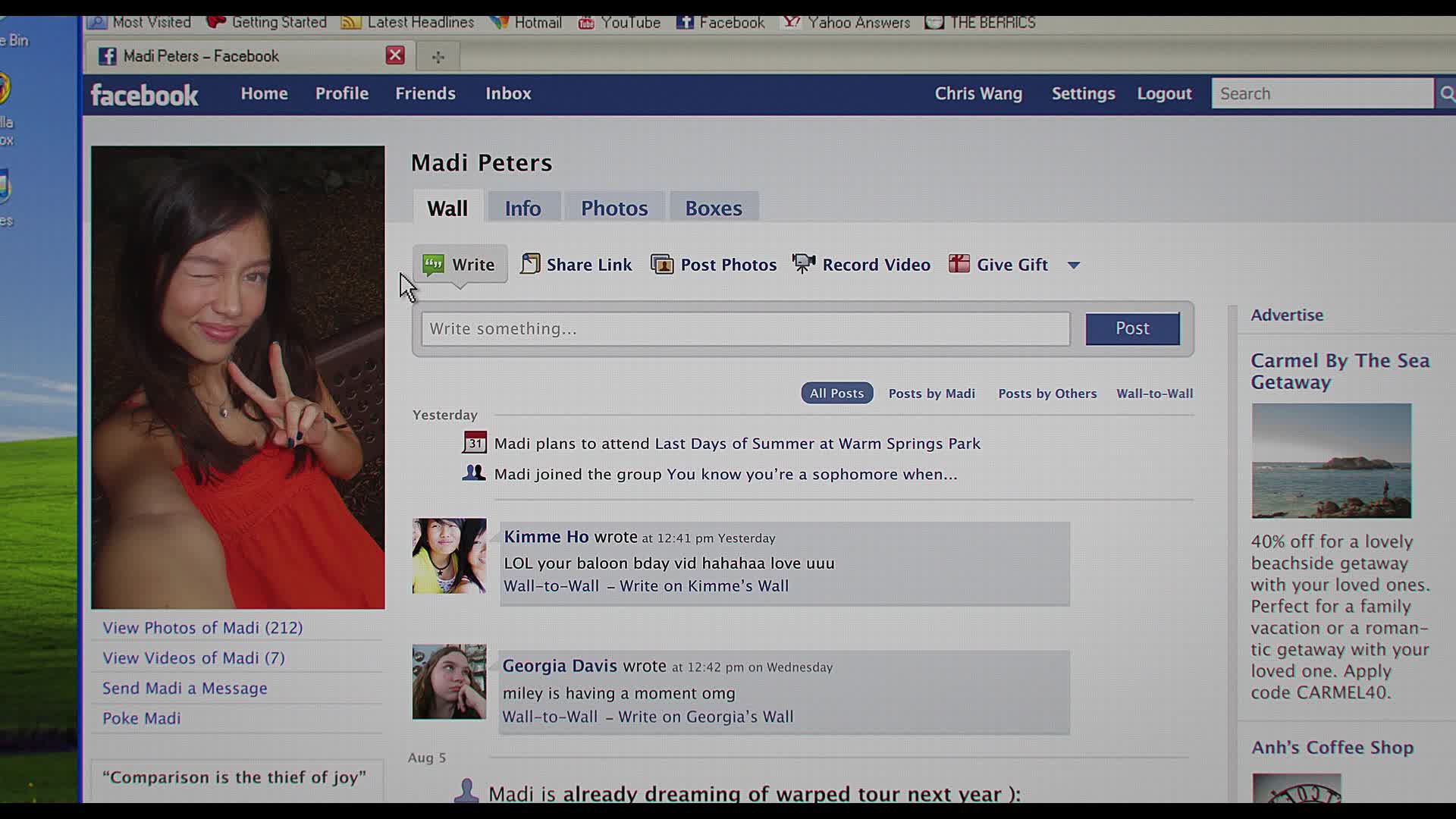Click the calendar event icon
Viewport: 1456px width, 819px height.
click(475, 443)
